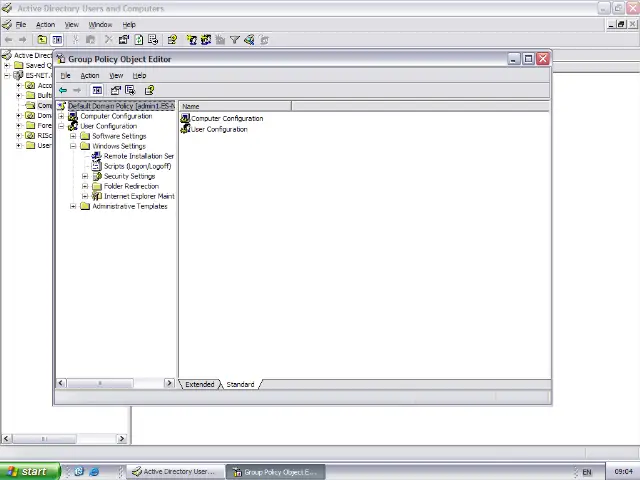Expand Folder Redirection tree node
The height and width of the screenshot is (480, 640).
85,186
